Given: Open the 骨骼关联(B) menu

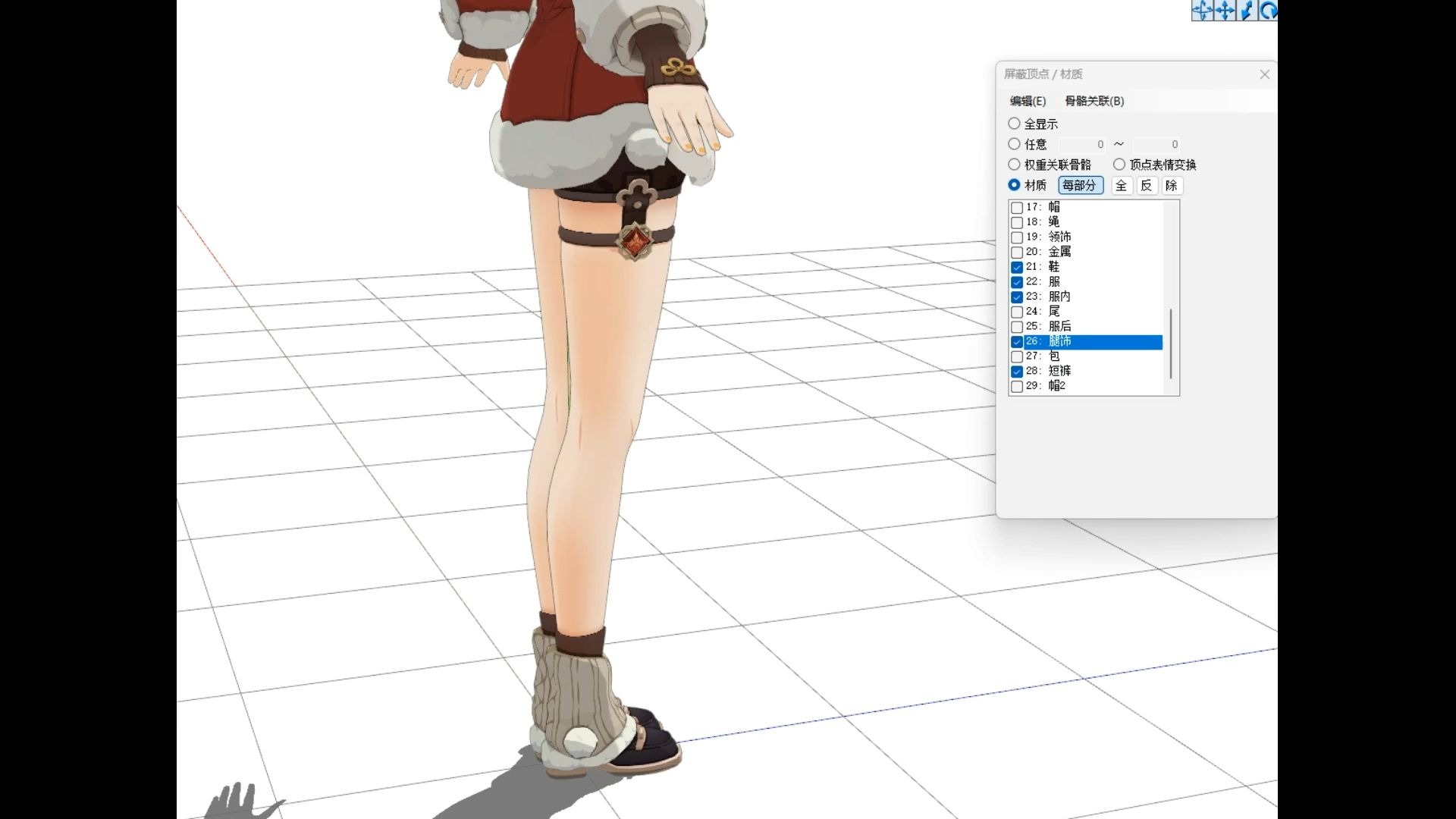Looking at the screenshot, I should pyautogui.click(x=1094, y=101).
